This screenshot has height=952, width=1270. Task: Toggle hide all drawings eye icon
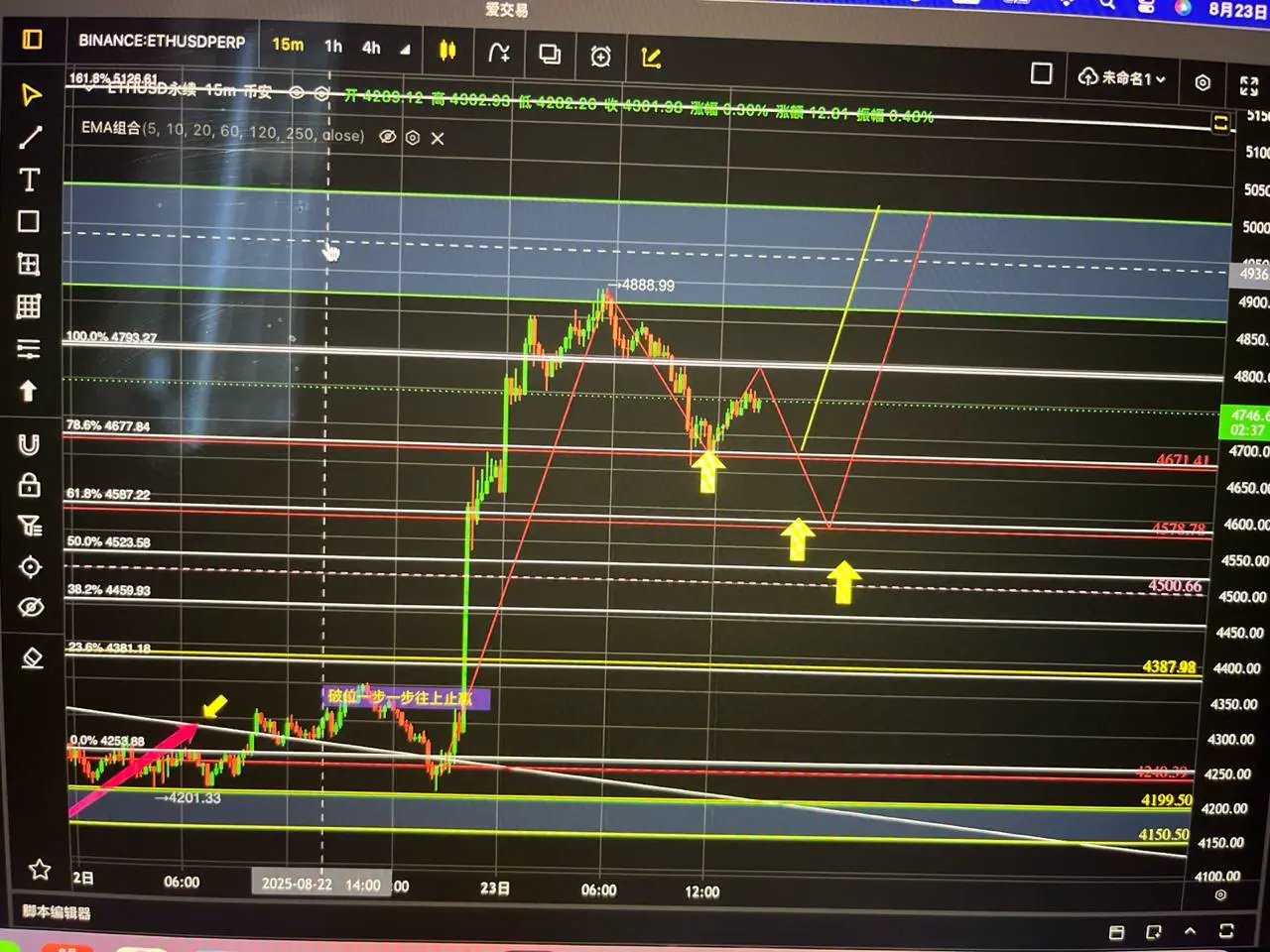pos(31,607)
